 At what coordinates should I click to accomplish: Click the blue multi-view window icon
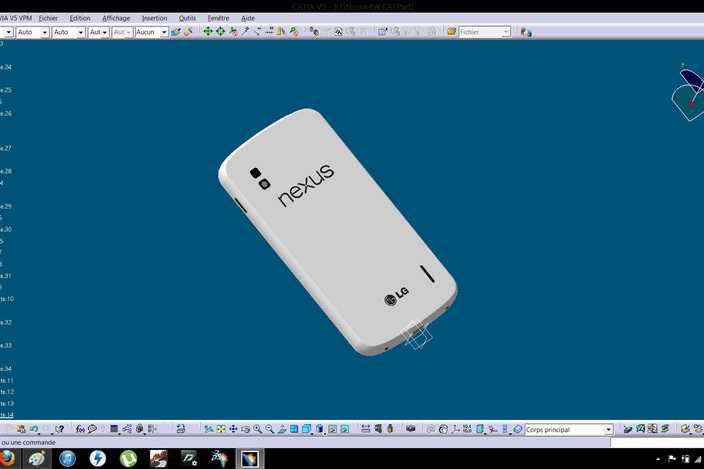coord(294,429)
